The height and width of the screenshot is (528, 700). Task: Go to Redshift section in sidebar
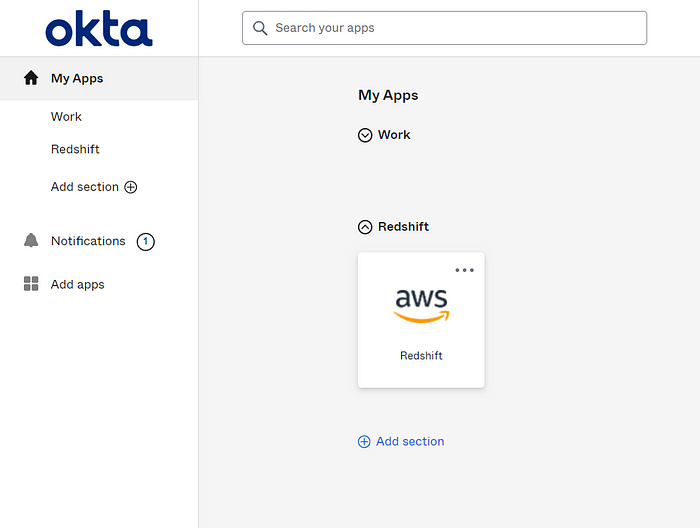pyautogui.click(x=75, y=149)
